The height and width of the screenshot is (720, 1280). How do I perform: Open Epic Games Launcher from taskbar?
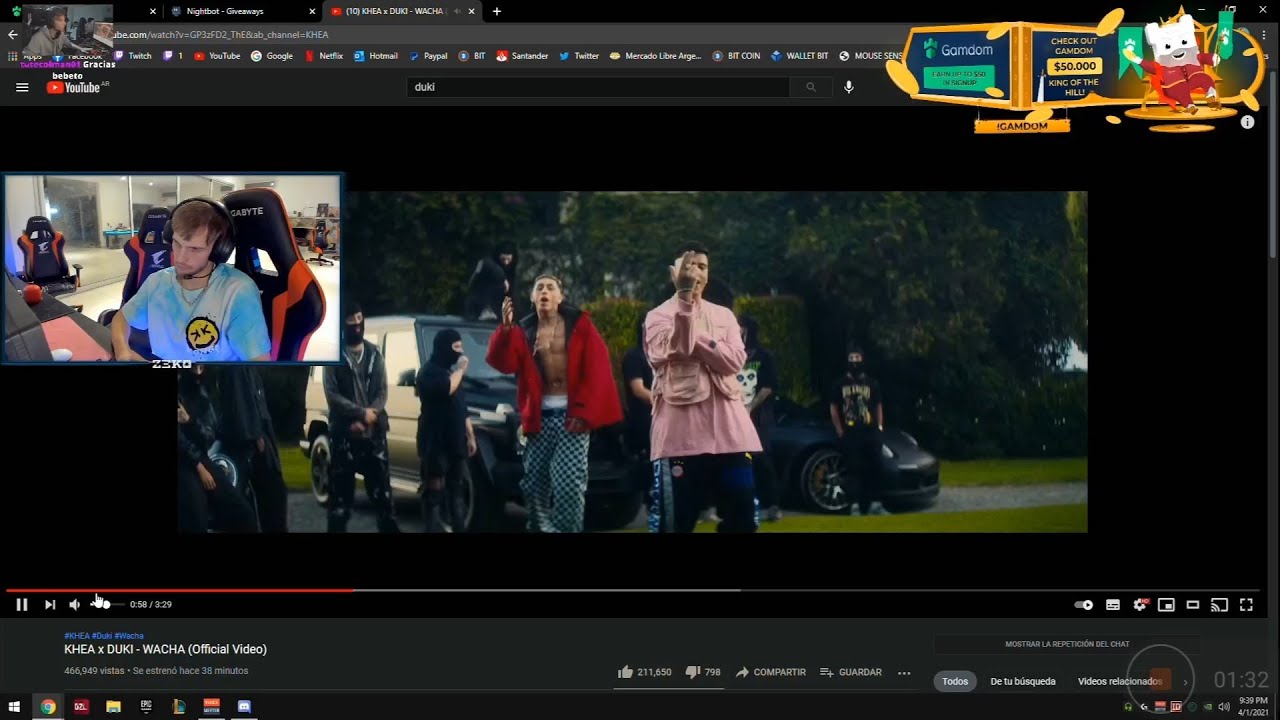(x=146, y=706)
